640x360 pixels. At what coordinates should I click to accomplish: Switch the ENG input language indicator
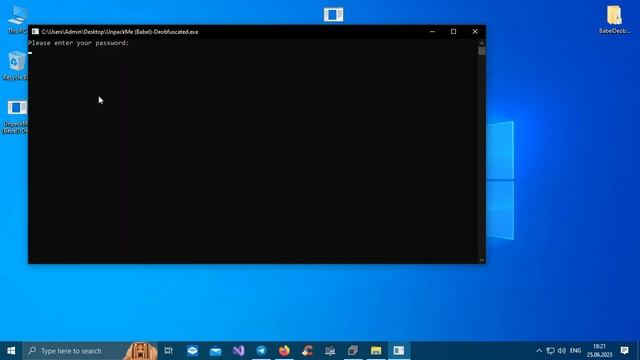tap(576, 351)
